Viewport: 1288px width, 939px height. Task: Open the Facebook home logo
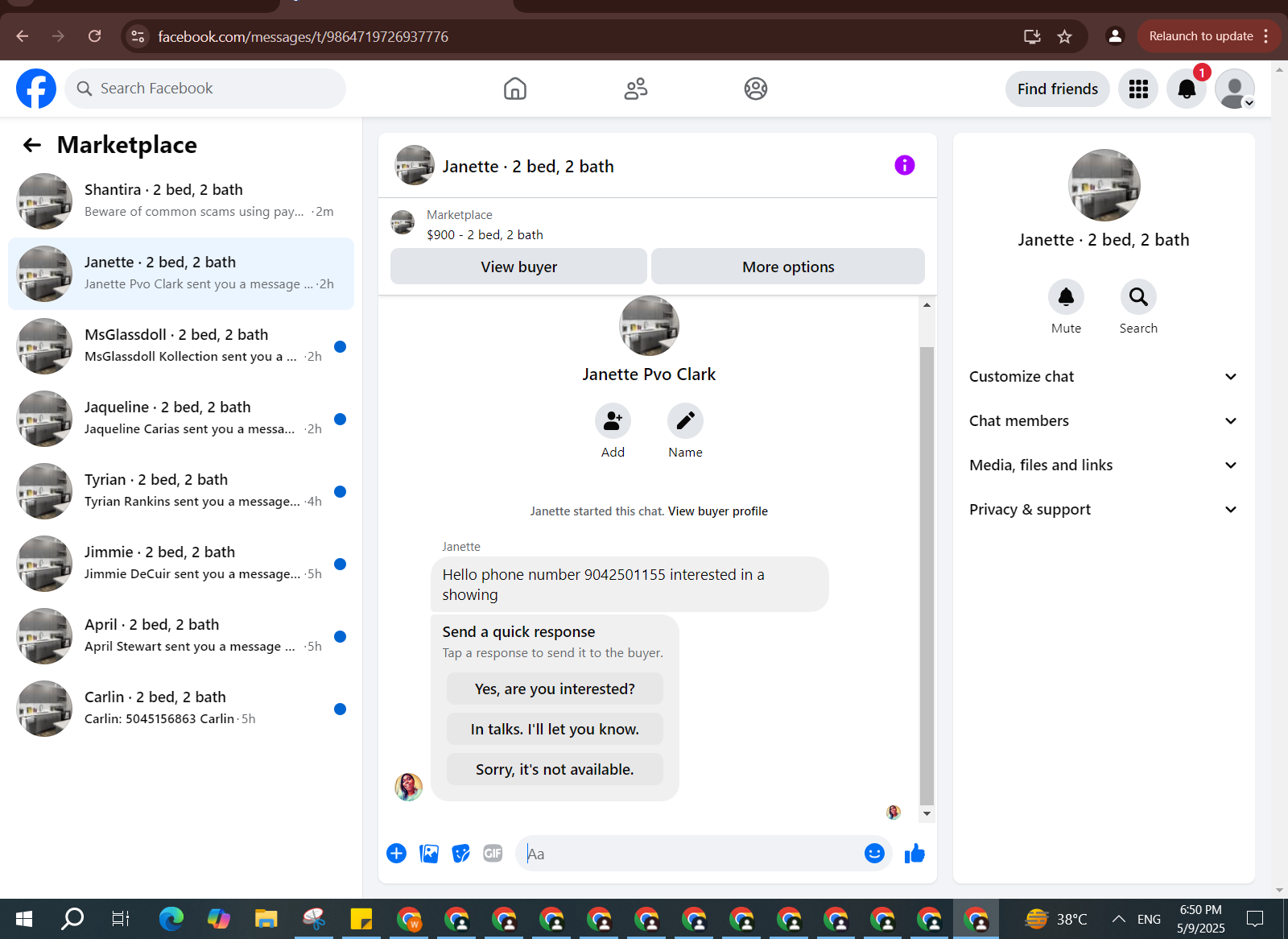36,89
